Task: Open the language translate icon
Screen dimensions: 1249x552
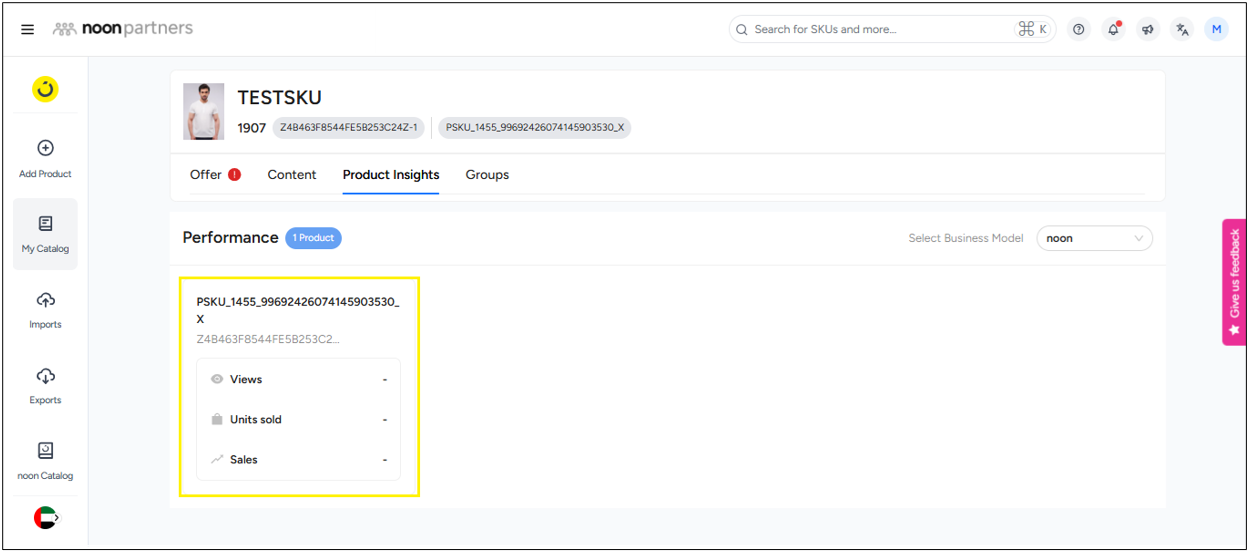Action: (1182, 29)
